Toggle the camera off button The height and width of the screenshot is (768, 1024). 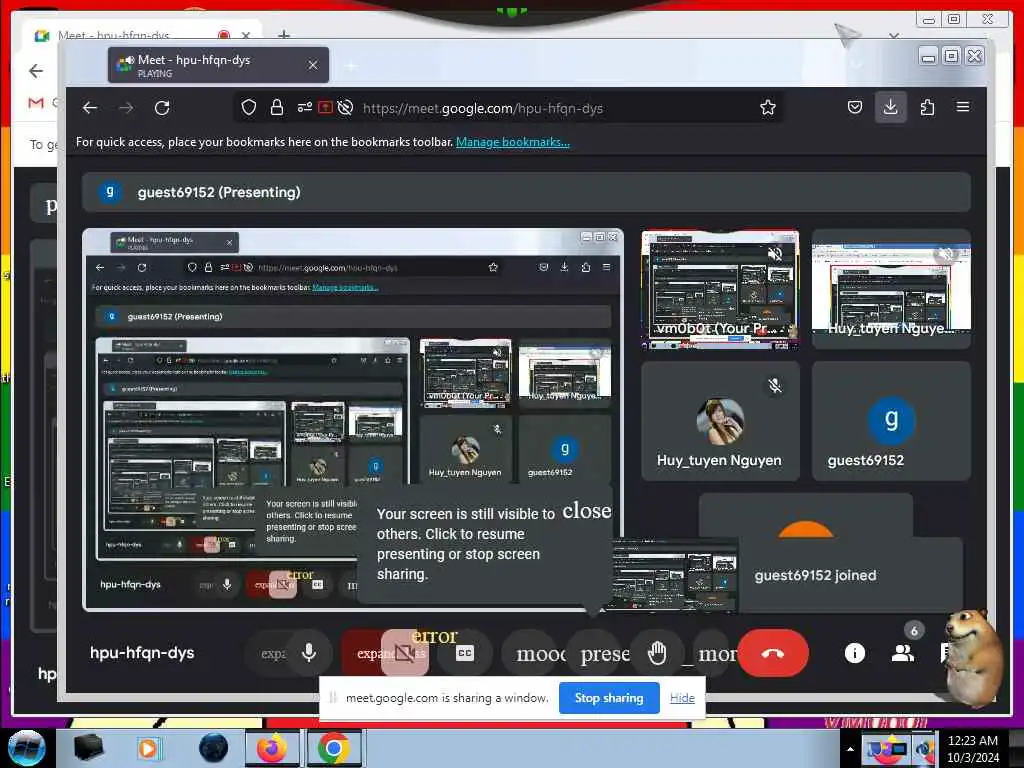(x=404, y=652)
